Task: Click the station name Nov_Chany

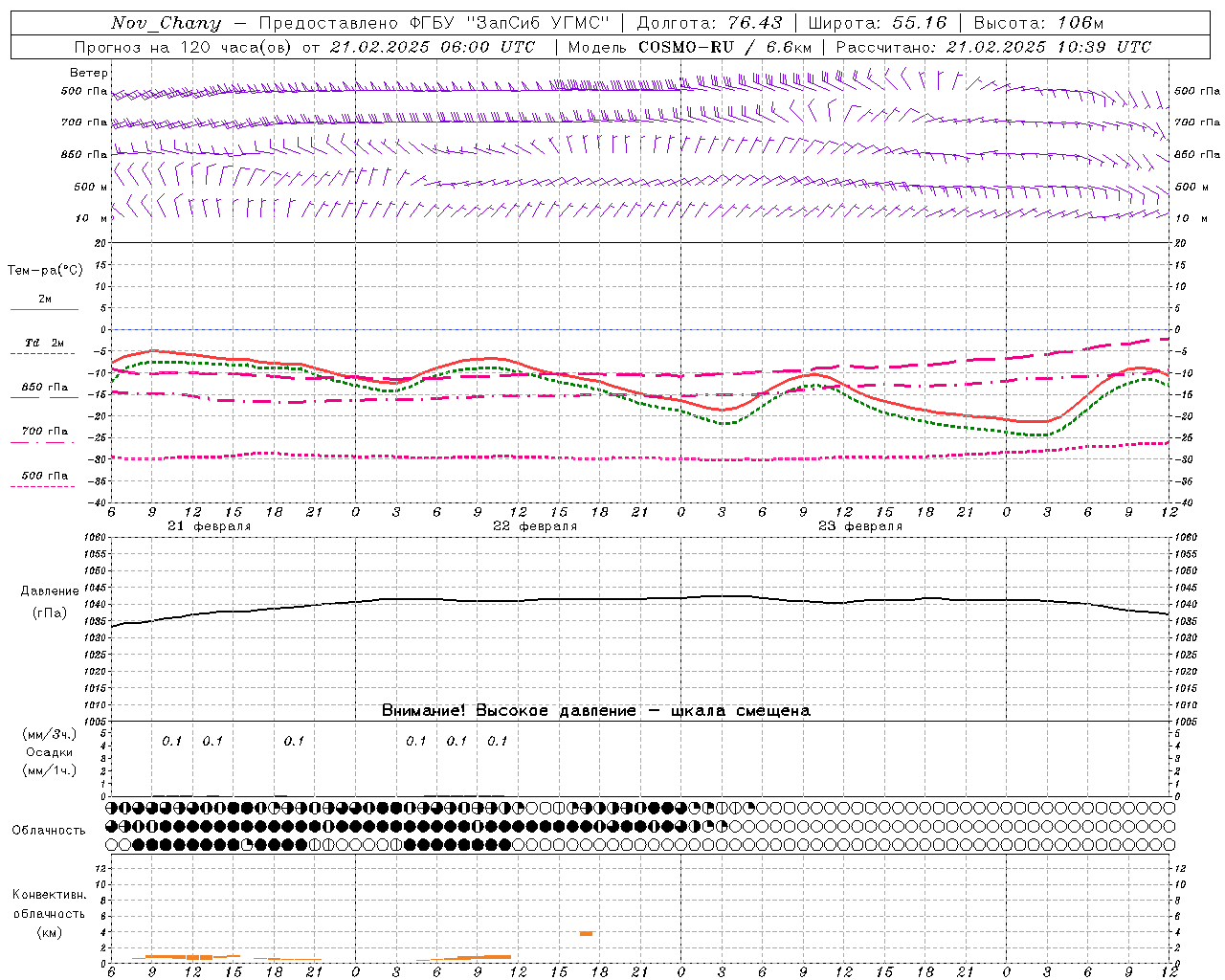Action: tap(167, 23)
